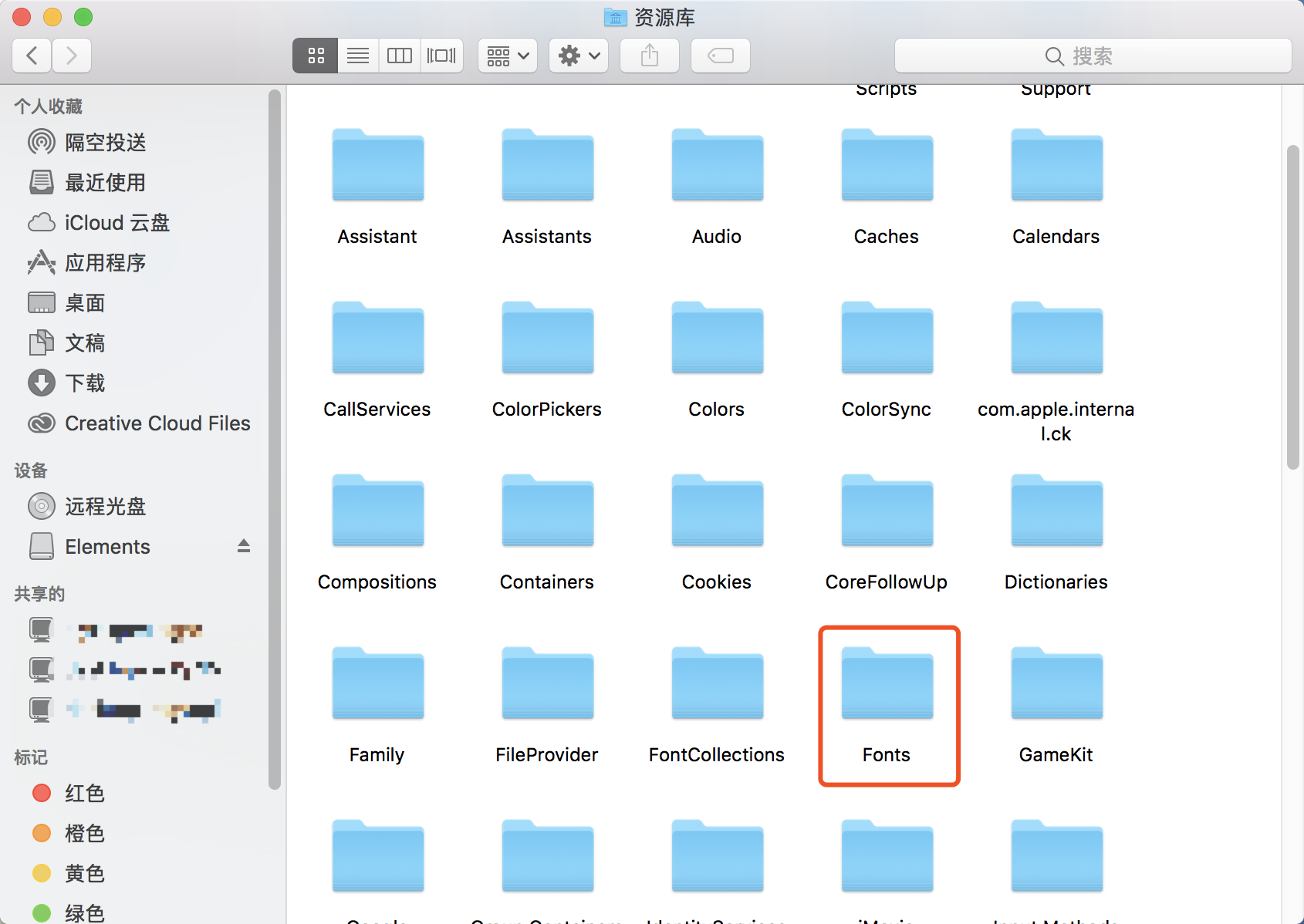
Task: Switch to cover flow view mode
Action: click(441, 56)
